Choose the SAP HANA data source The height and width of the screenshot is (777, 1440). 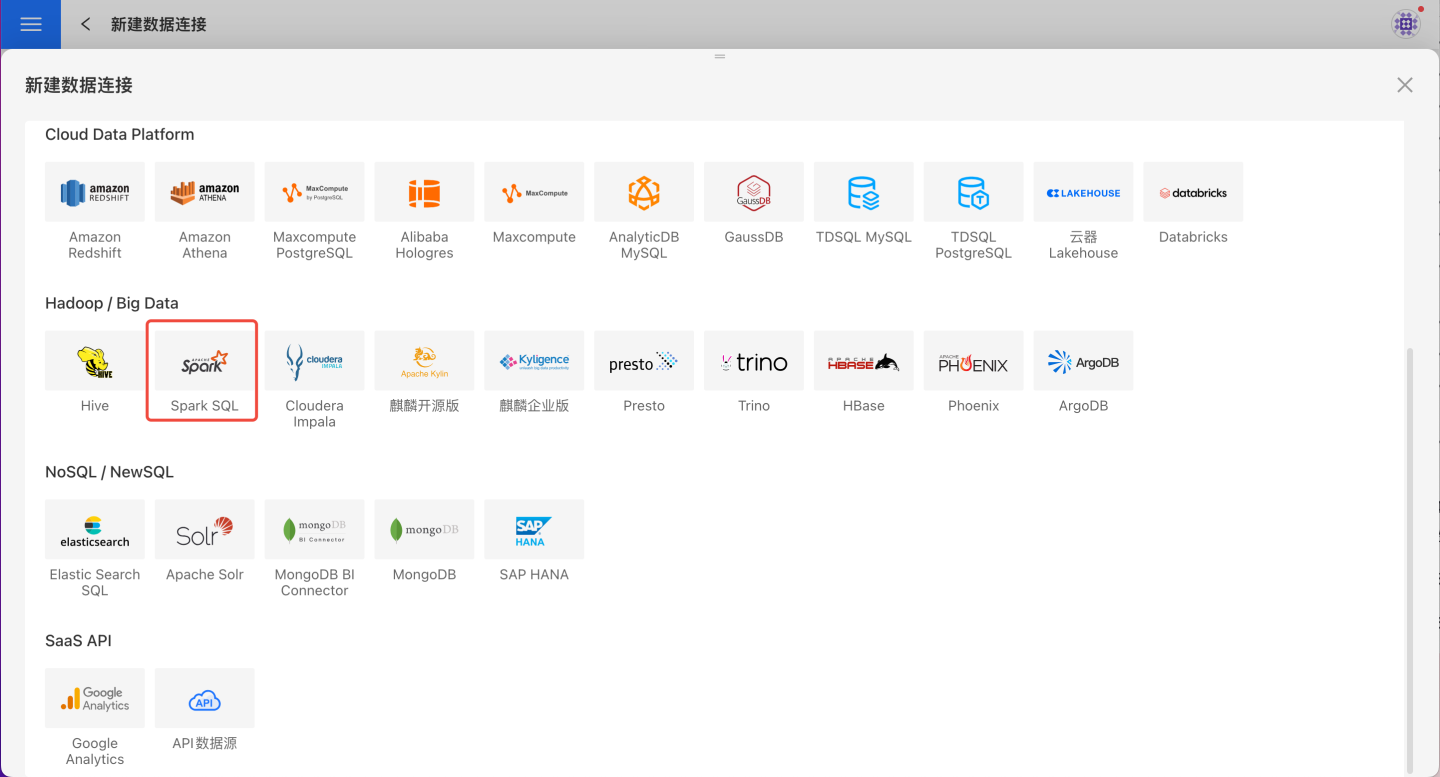534,531
